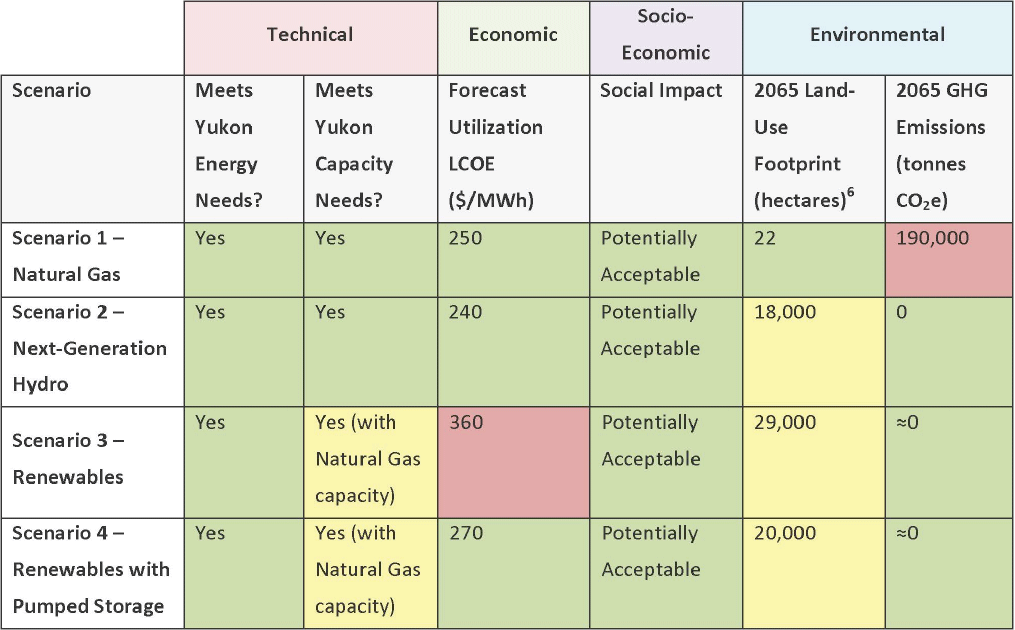Select the 2065 GHG Emissions heading
Screen dimensions: 1015x630
pos(941,145)
